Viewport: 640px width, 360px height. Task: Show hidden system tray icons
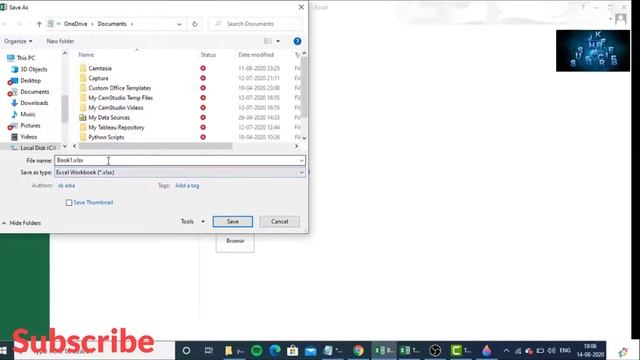pos(507,351)
